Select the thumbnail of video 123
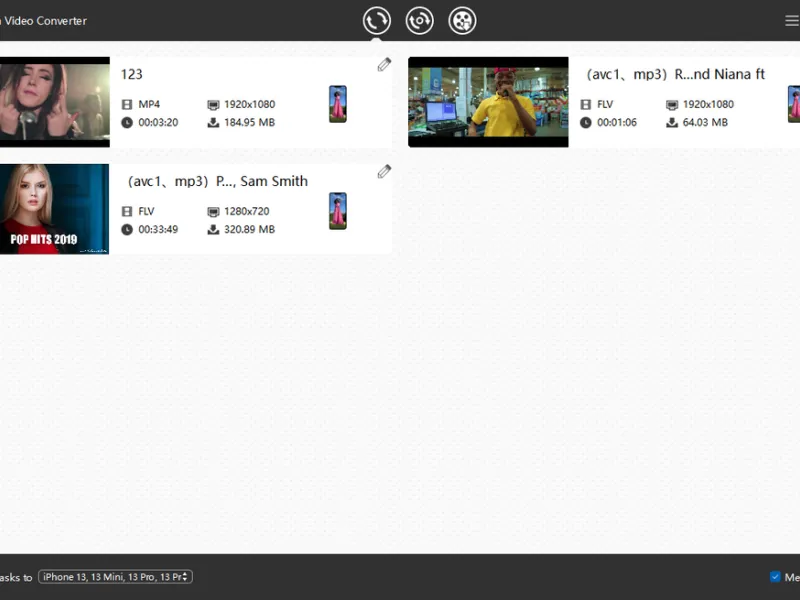The width and height of the screenshot is (800, 600). click(x=55, y=102)
